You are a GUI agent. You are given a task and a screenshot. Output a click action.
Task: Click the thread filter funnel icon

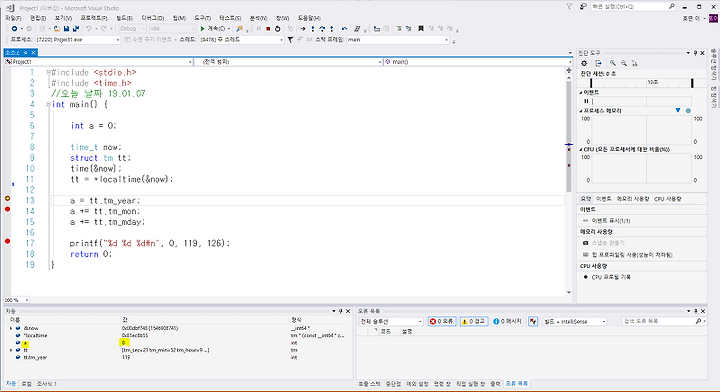290,40
